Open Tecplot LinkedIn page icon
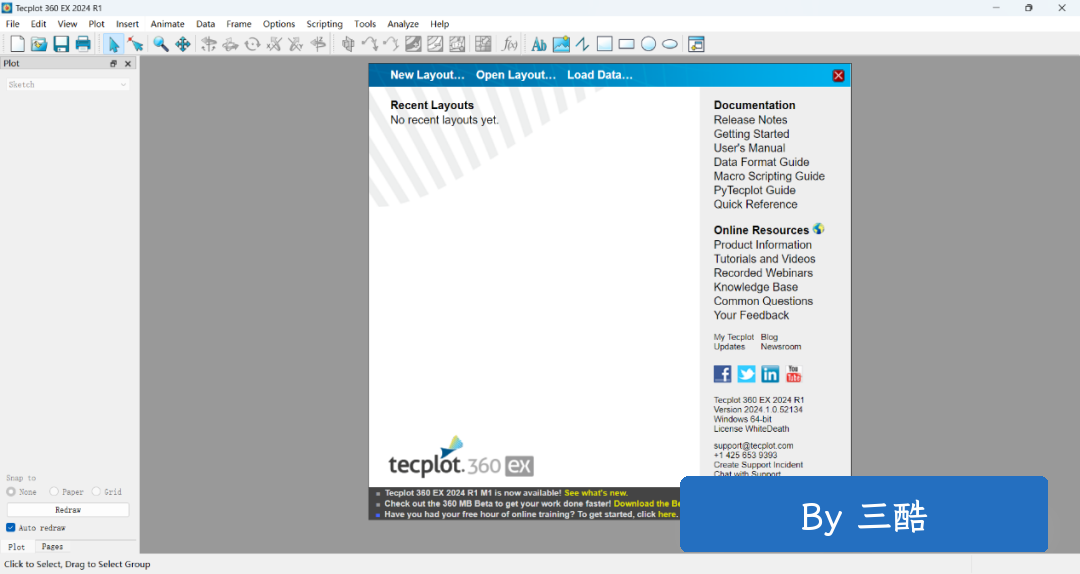Viewport: 1080px width, 574px height. click(x=770, y=374)
